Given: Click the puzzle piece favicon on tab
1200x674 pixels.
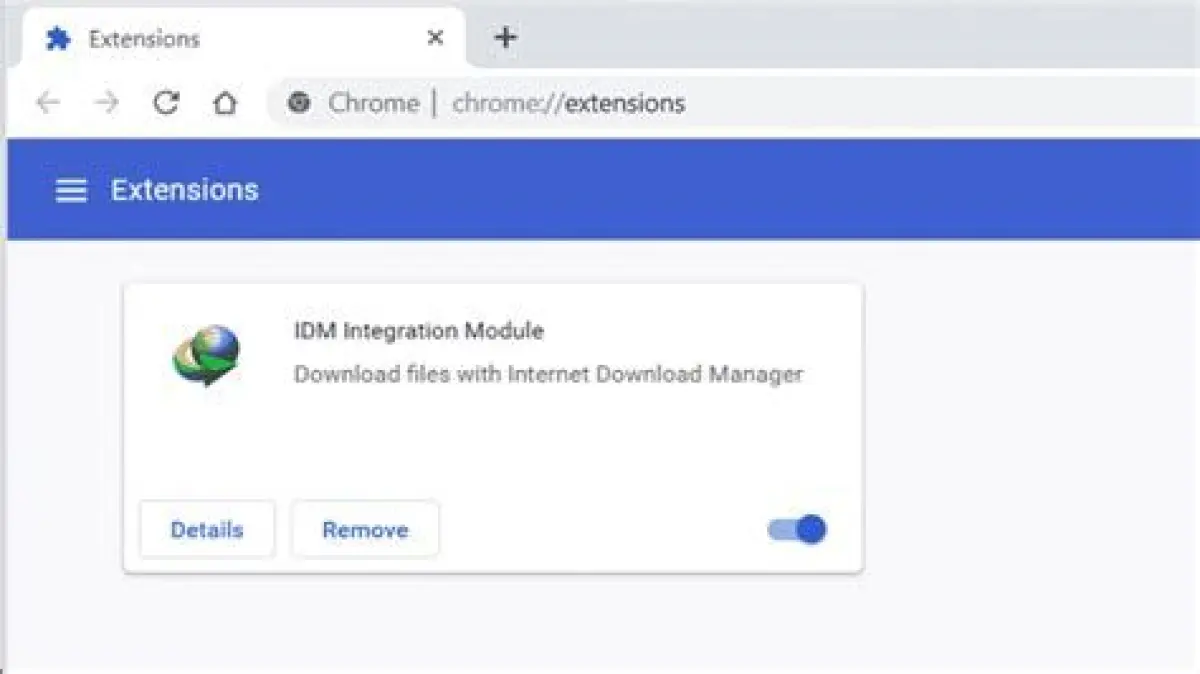Looking at the screenshot, I should tap(59, 39).
